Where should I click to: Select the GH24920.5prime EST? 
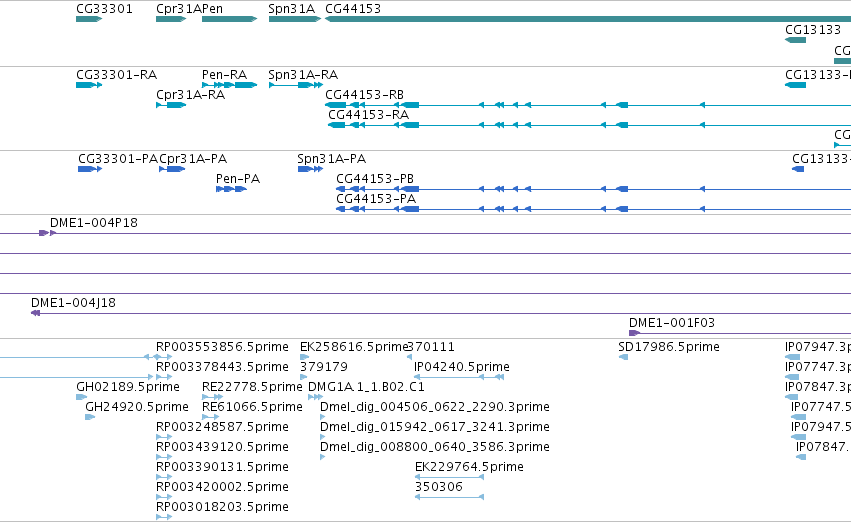pos(90,417)
